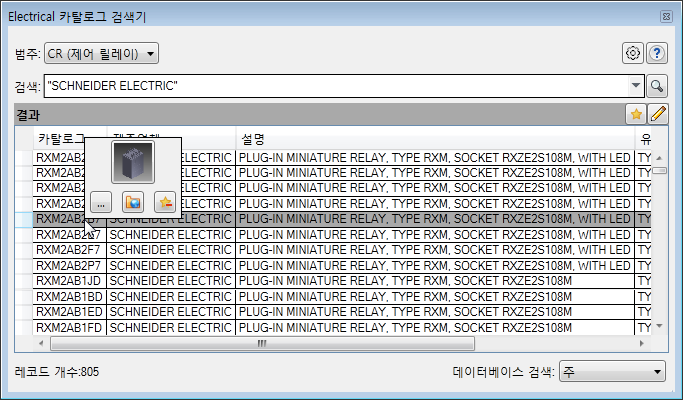Expand search history dropdown arrow
This screenshot has width=683, height=400.
click(636, 86)
